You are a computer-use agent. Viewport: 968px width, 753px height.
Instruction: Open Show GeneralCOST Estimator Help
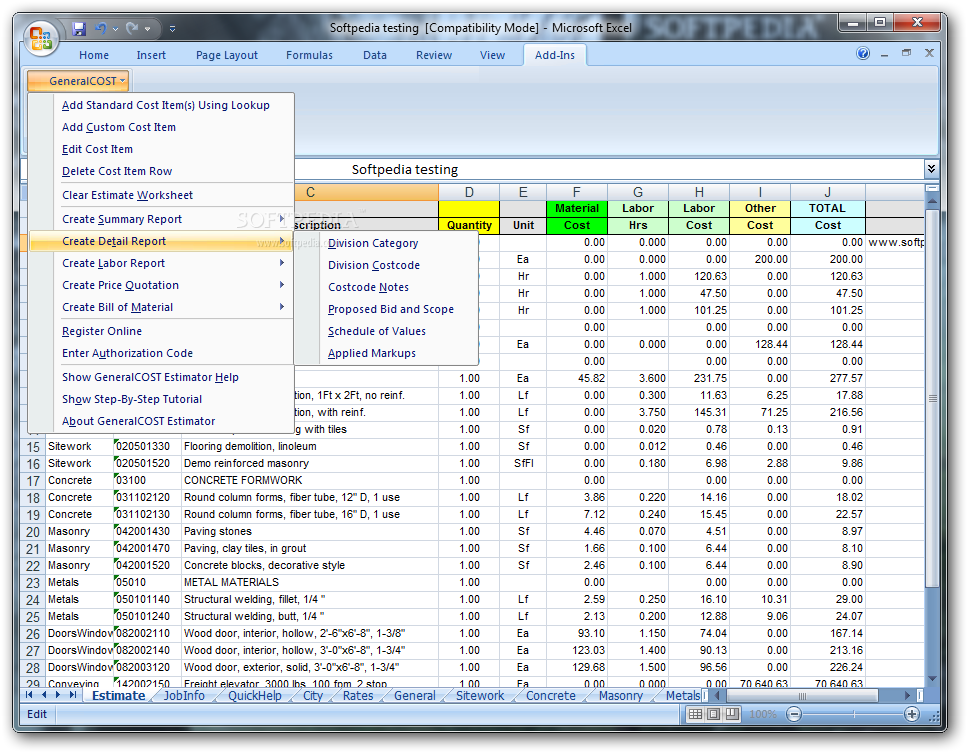[x=150, y=377]
